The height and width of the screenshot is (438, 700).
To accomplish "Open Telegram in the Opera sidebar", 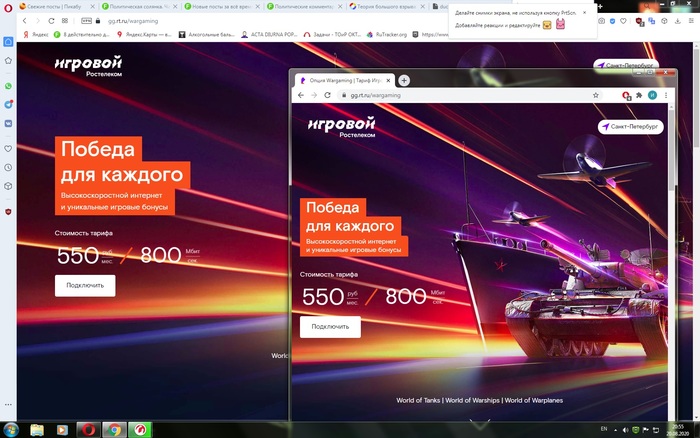I will point(8,104).
